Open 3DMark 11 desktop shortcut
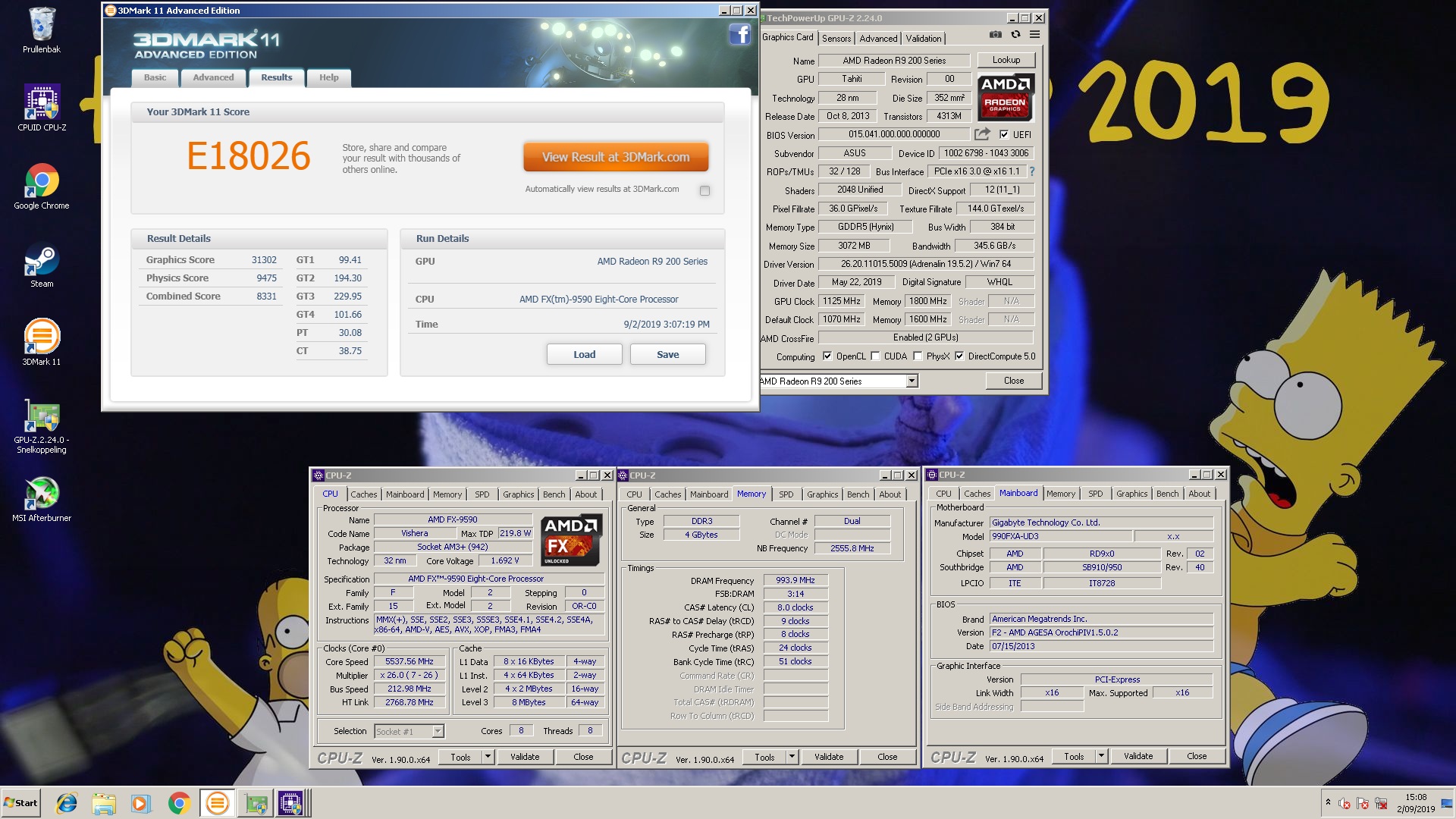The image size is (1456, 819). (x=42, y=343)
